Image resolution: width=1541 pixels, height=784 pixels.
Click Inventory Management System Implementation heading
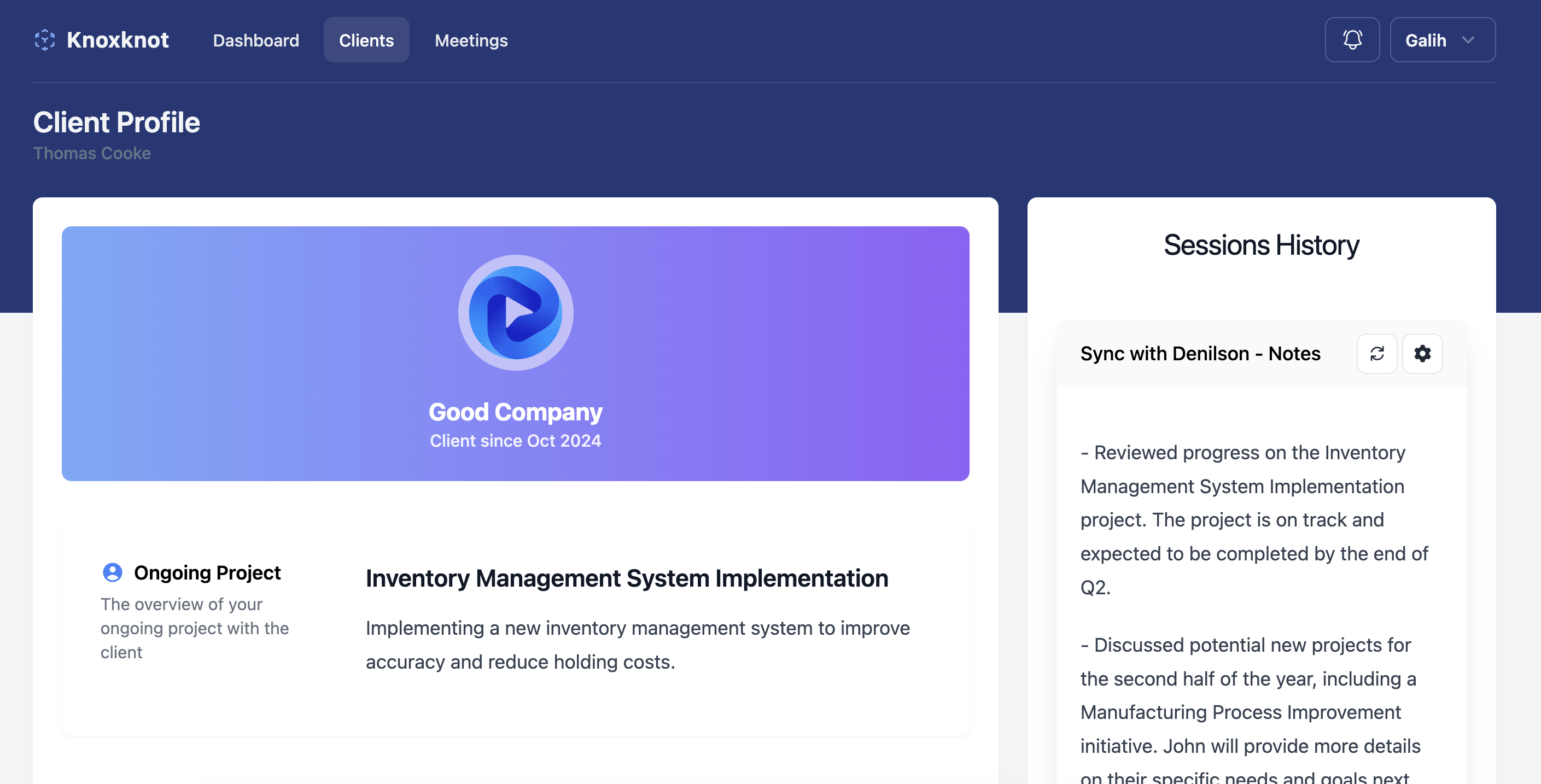tap(627, 578)
